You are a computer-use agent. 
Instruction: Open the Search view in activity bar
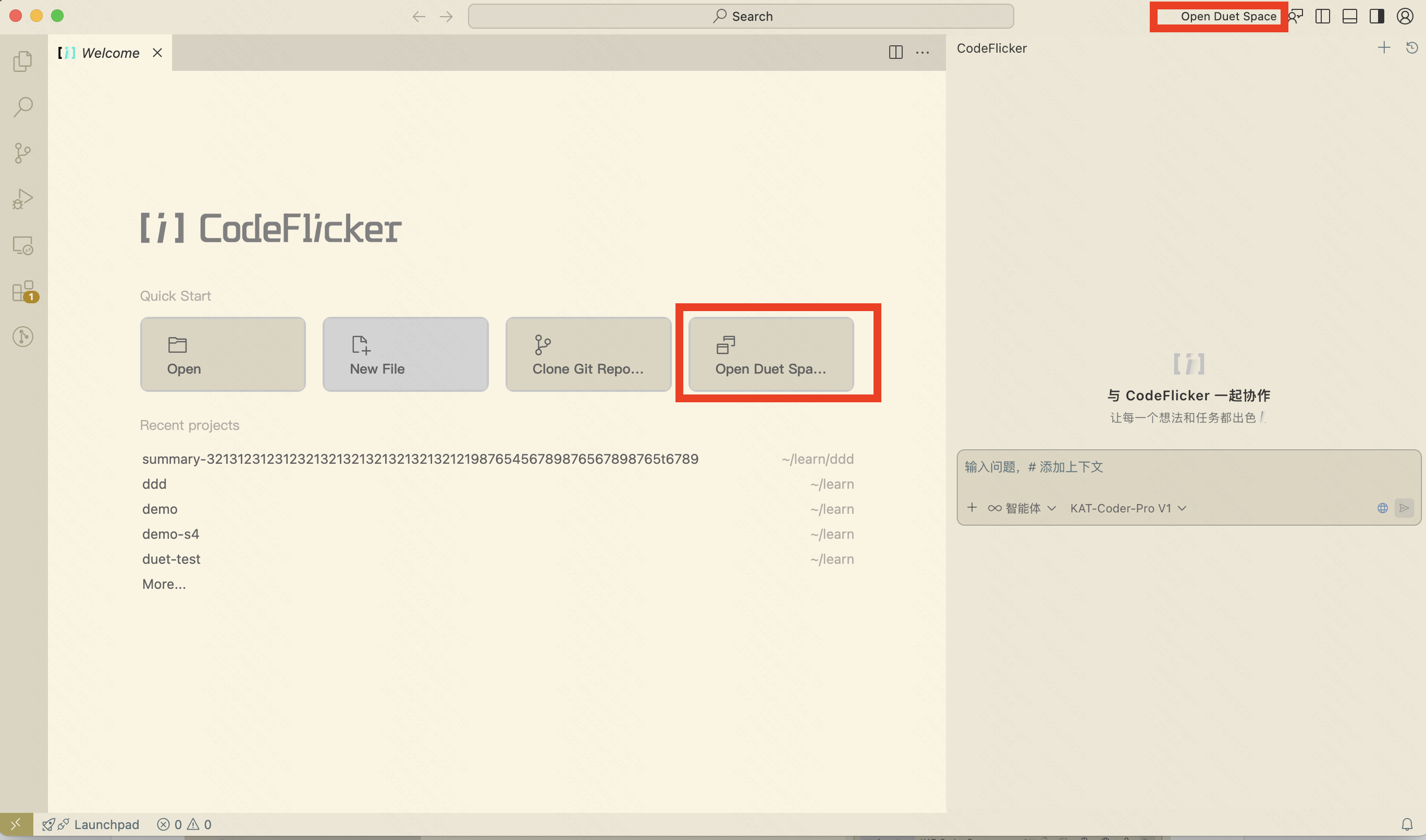(22, 106)
